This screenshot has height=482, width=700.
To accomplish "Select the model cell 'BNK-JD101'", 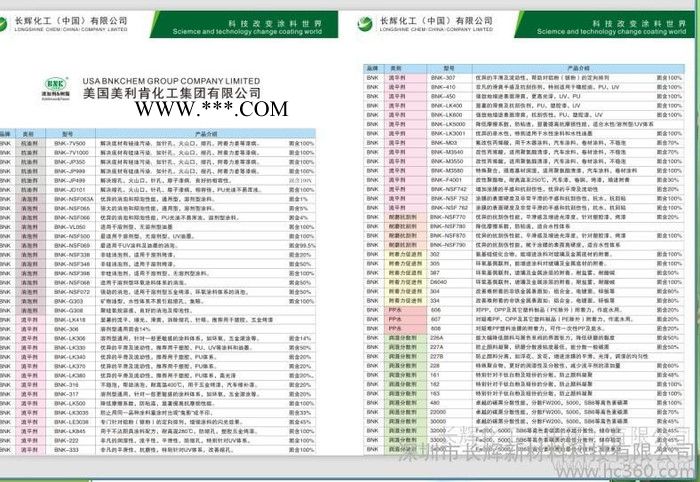I will tap(70, 190).
